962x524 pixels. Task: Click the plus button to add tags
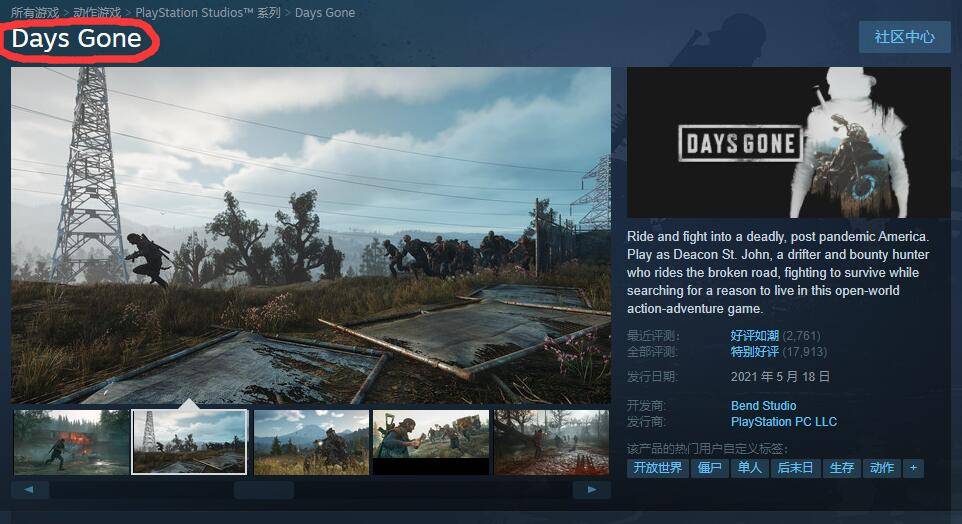(x=912, y=468)
